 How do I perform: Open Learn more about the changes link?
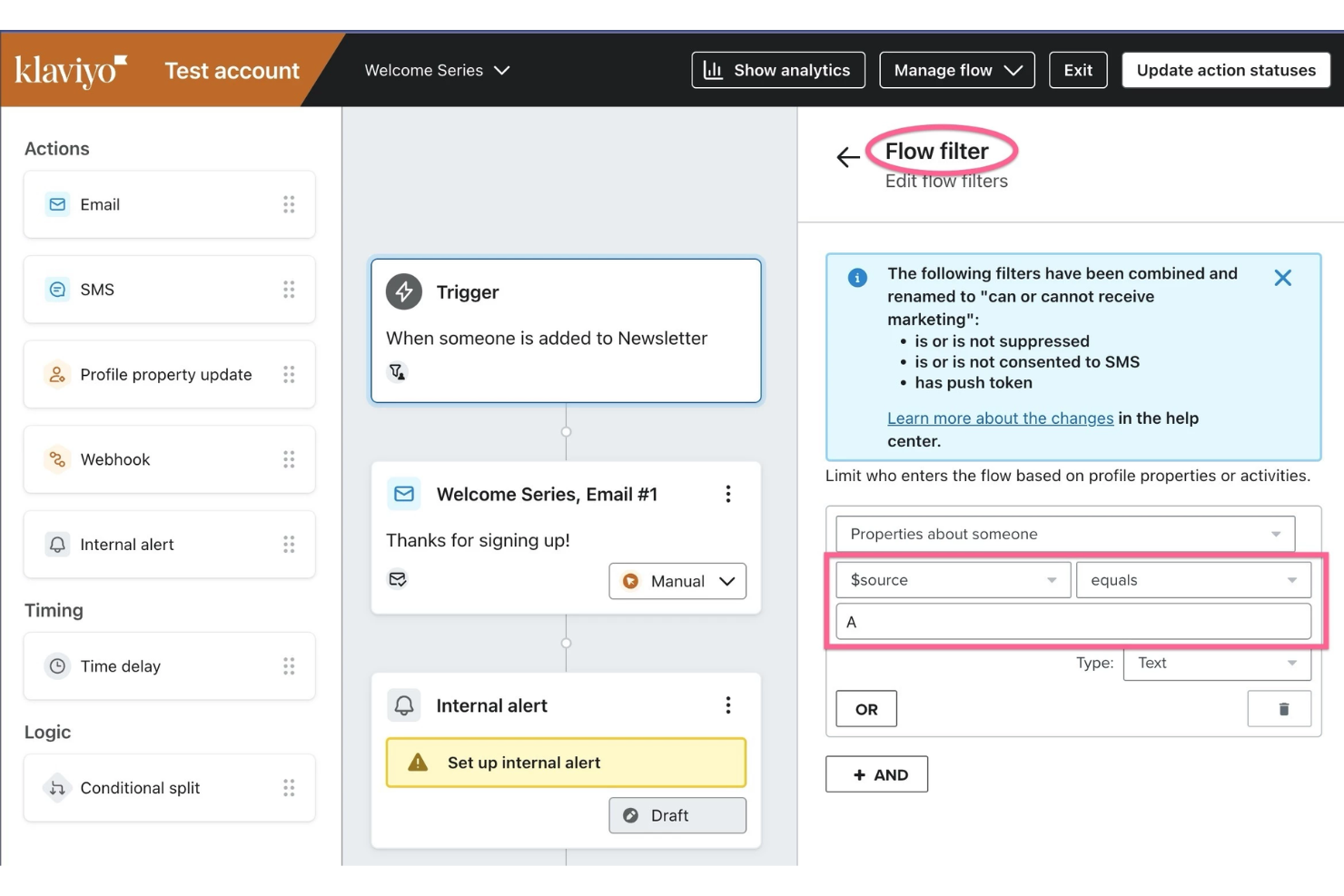(x=1000, y=418)
